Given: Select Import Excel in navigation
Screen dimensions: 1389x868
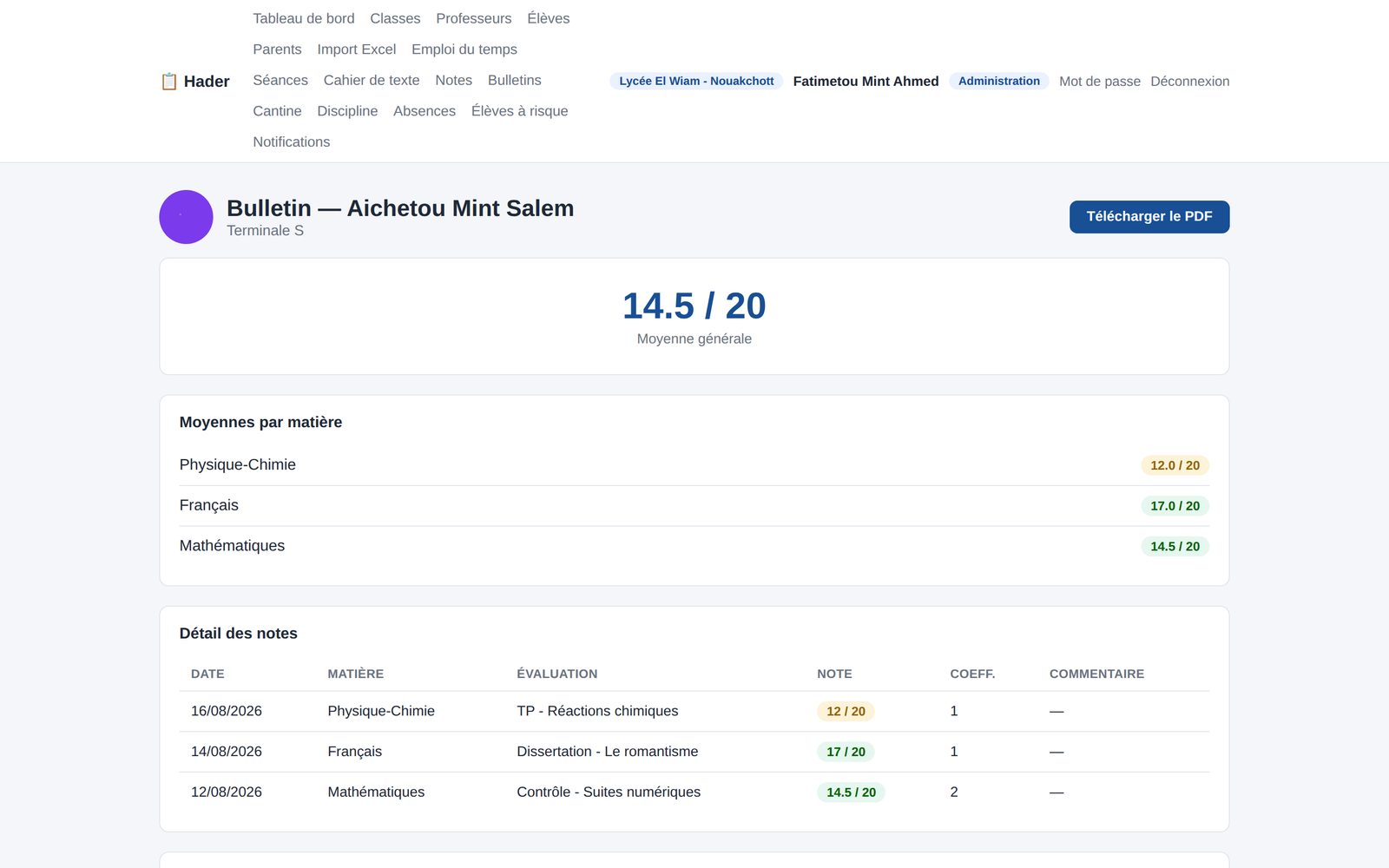Looking at the screenshot, I should (x=357, y=49).
